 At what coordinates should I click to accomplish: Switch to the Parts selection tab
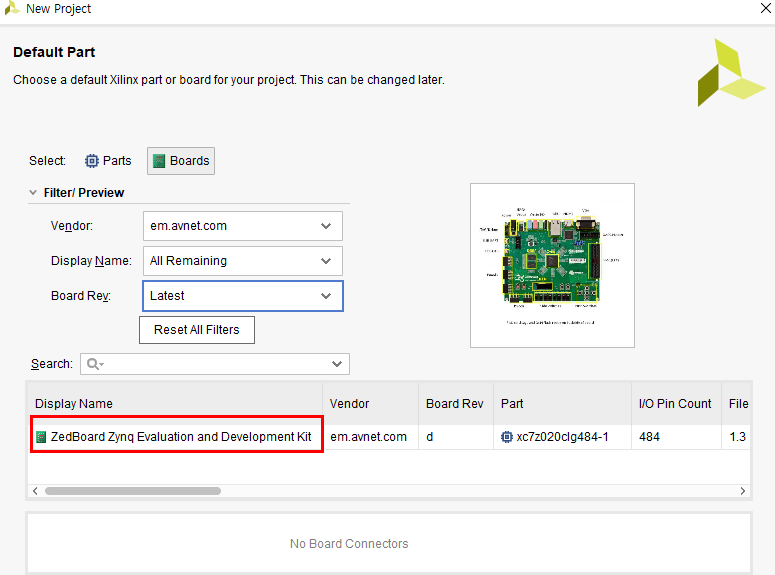pyautogui.click(x=108, y=161)
